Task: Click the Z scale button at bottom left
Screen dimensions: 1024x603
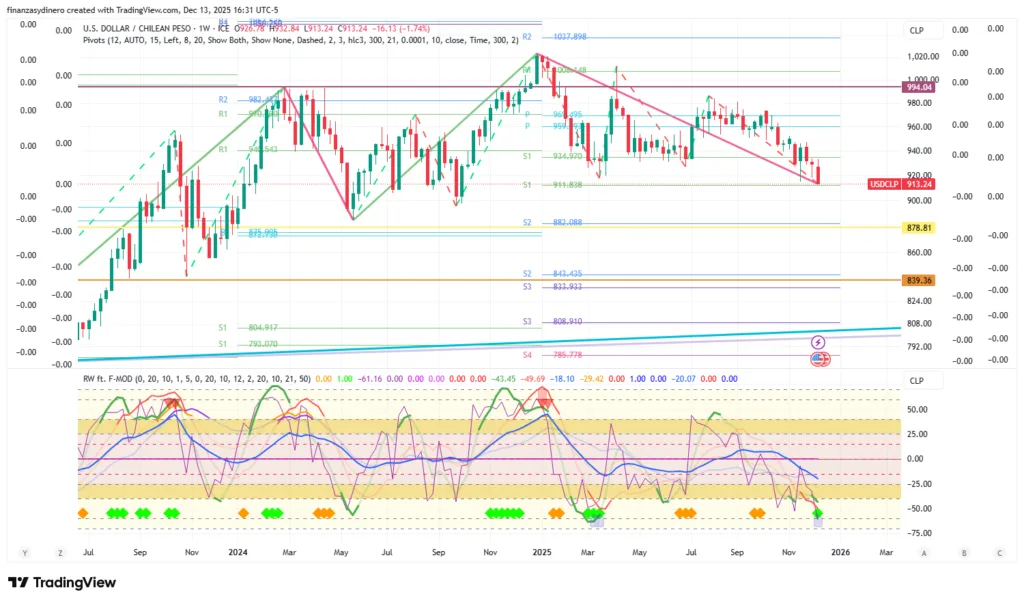Action: click(60, 552)
